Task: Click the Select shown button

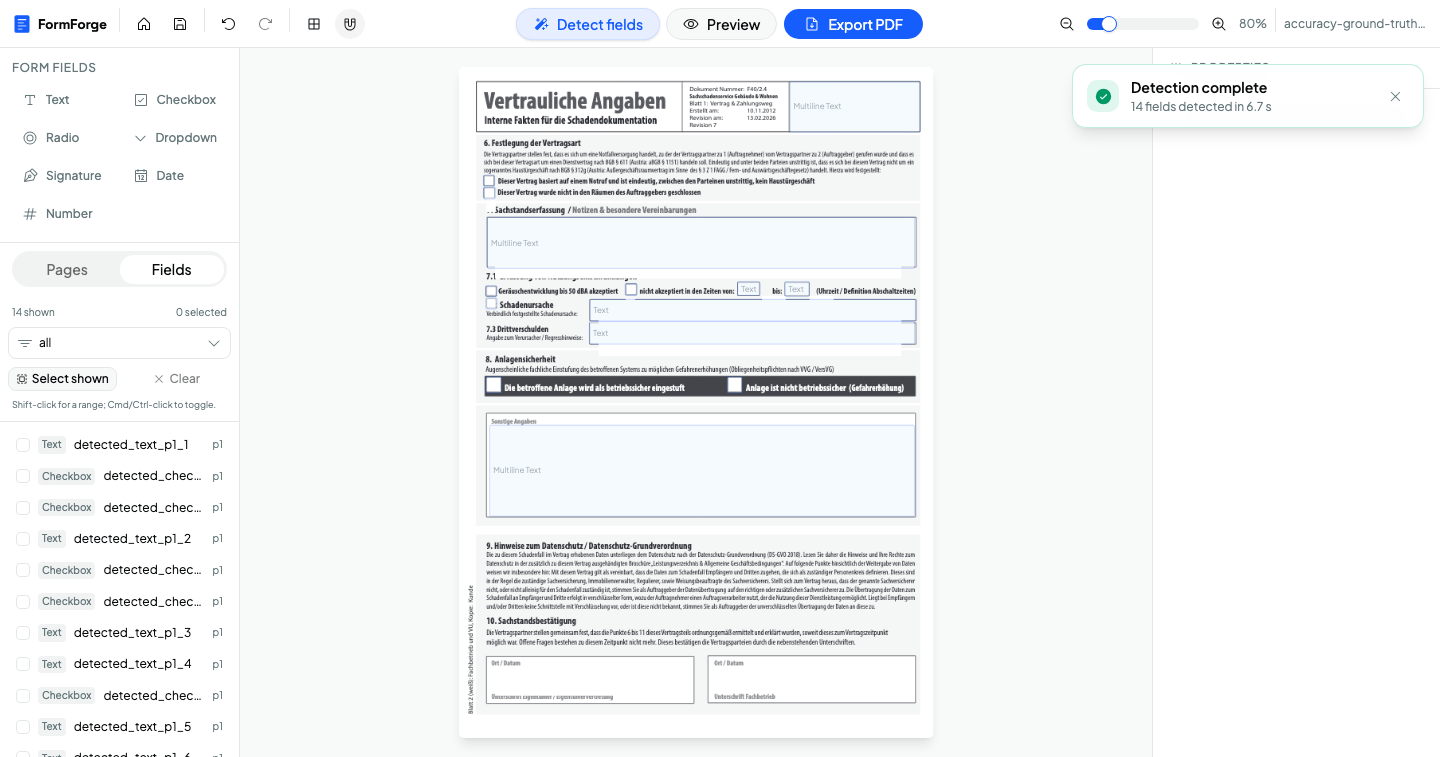Action: [63, 379]
